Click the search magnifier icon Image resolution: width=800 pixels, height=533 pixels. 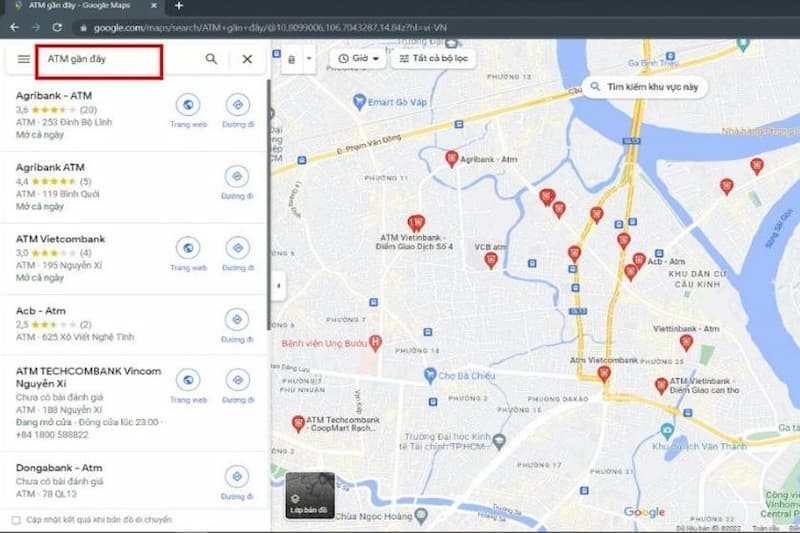coord(211,59)
